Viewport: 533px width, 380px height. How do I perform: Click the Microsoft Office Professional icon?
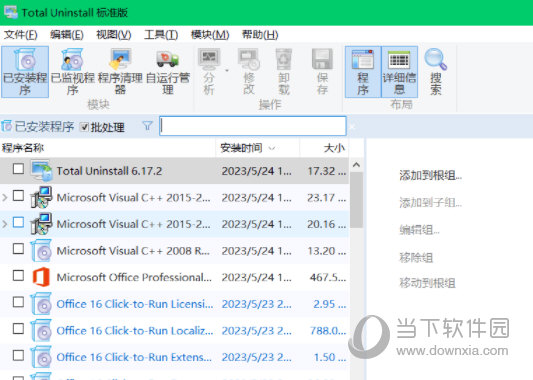[x=41, y=277]
